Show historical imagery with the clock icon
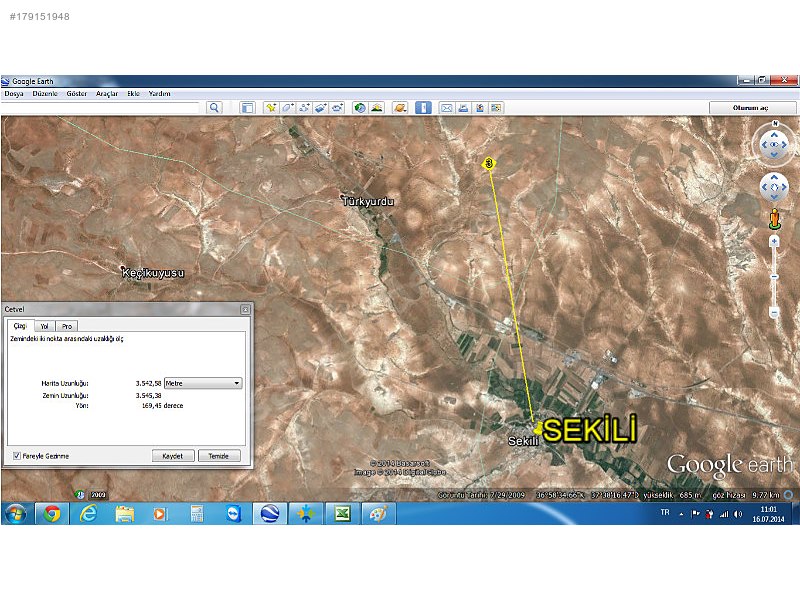Image resolution: width=800 pixels, height=600 pixels. (x=360, y=108)
